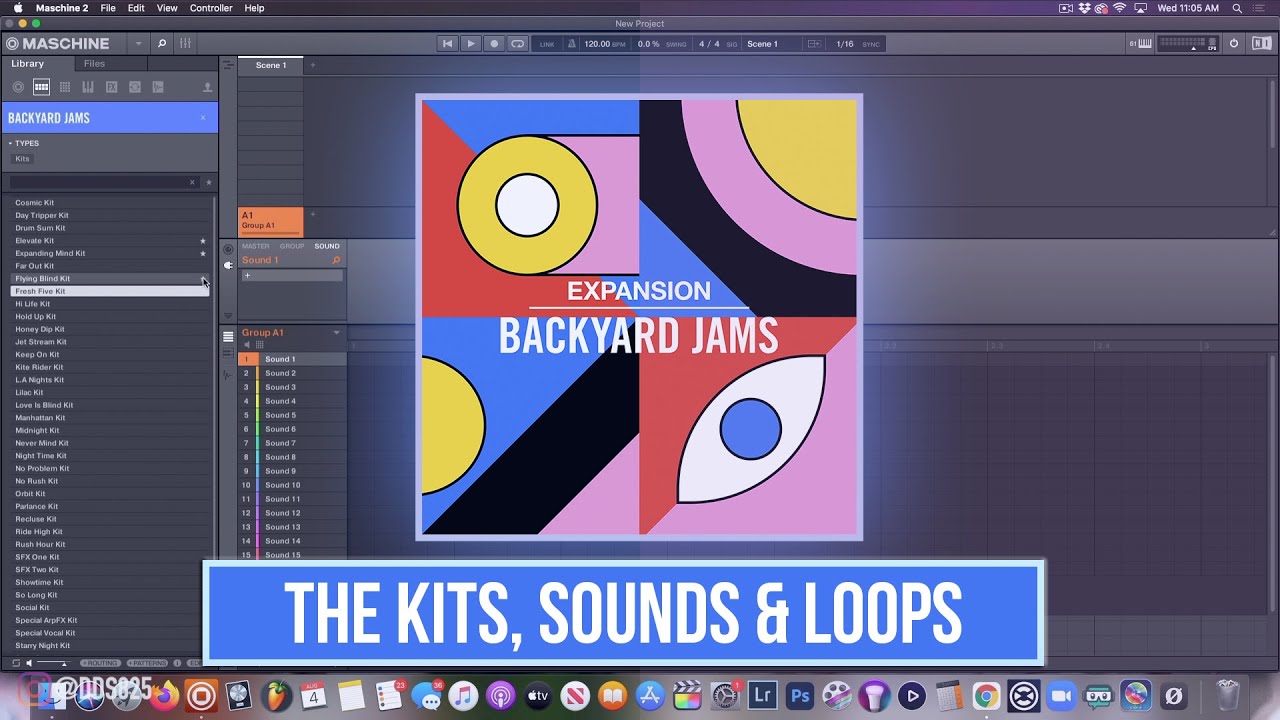Open the Sound 1 quick browse magnifier
This screenshot has height=720, width=1280.
tap(336, 260)
